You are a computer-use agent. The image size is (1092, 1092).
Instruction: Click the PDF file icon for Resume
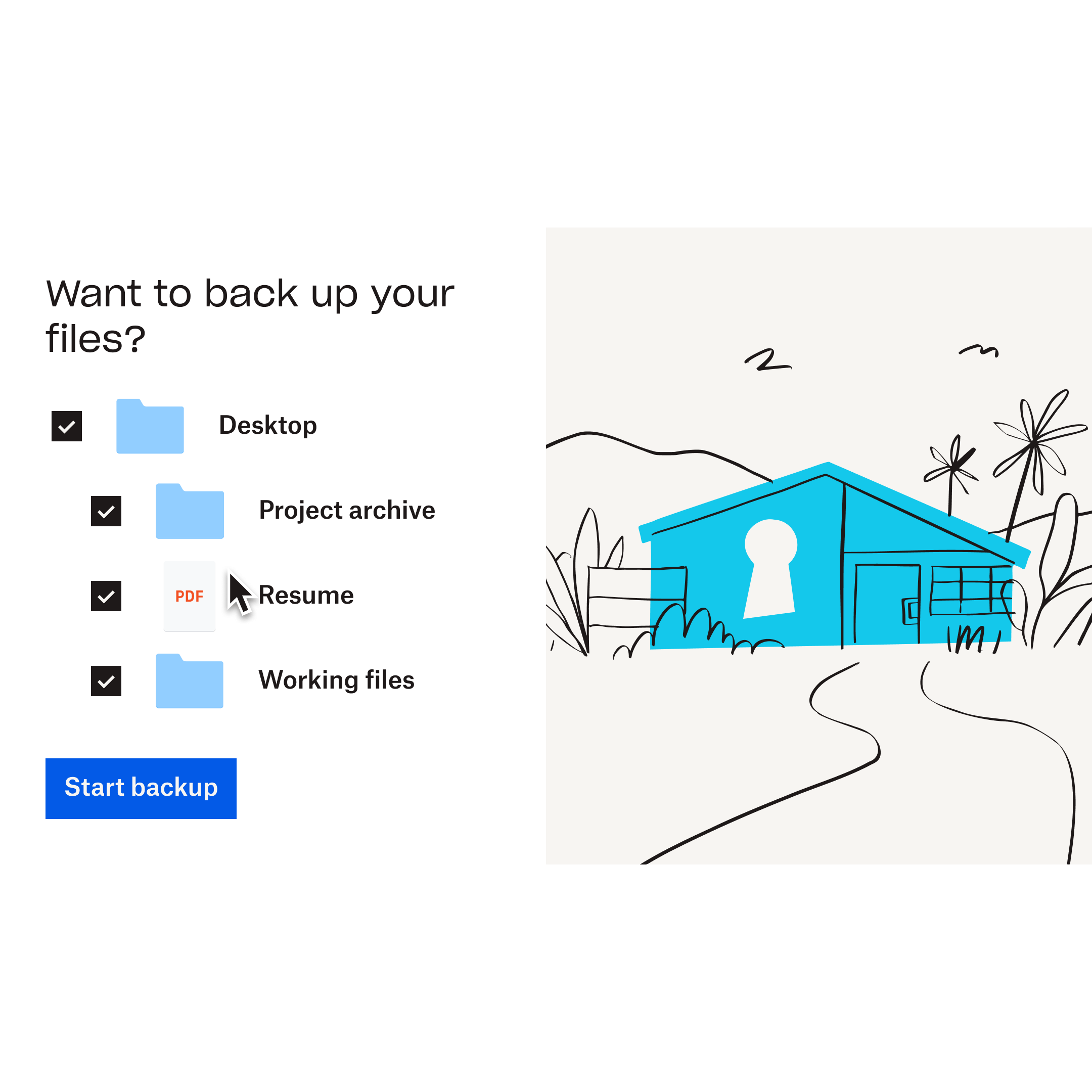(189, 595)
